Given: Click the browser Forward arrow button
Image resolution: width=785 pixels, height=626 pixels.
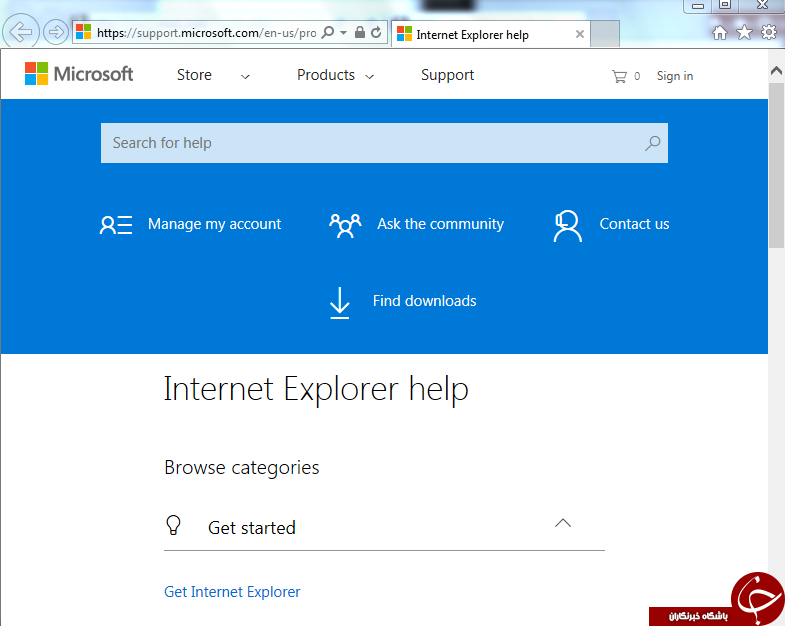Looking at the screenshot, I should point(56,32).
